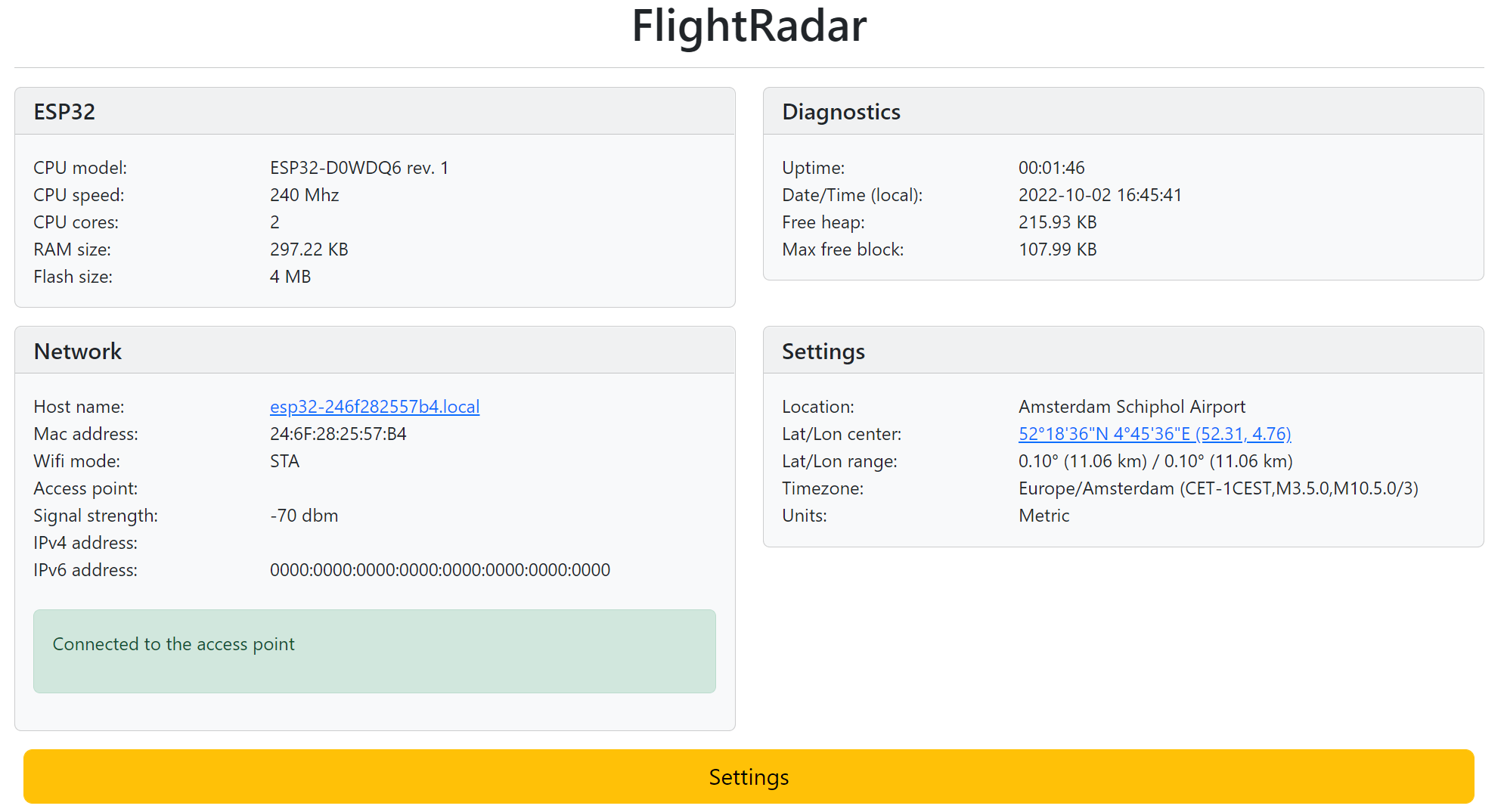Click the all-zero IPv6 address value
Image resolution: width=1504 pixels, height=812 pixels.
[440, 570]
